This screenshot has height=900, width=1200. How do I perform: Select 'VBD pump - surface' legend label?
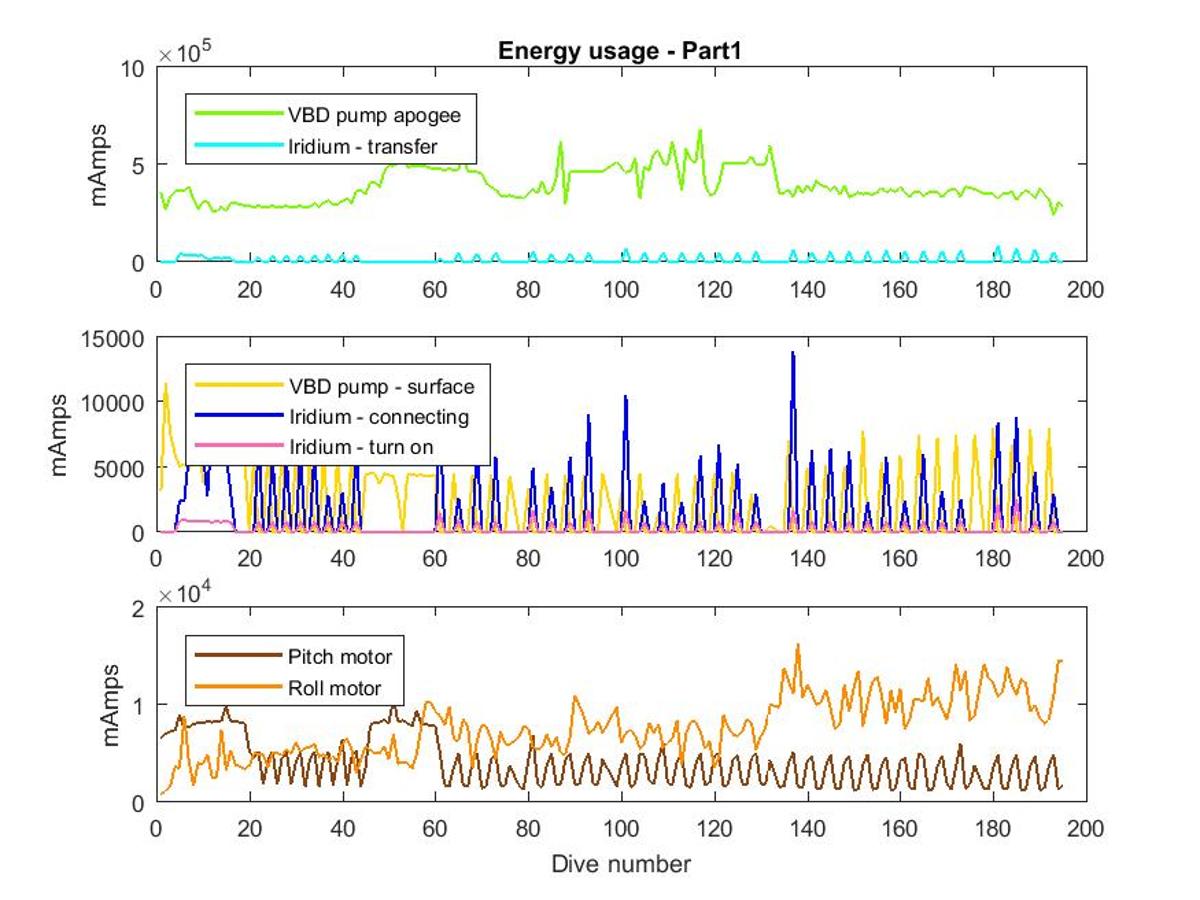(381, 386)
